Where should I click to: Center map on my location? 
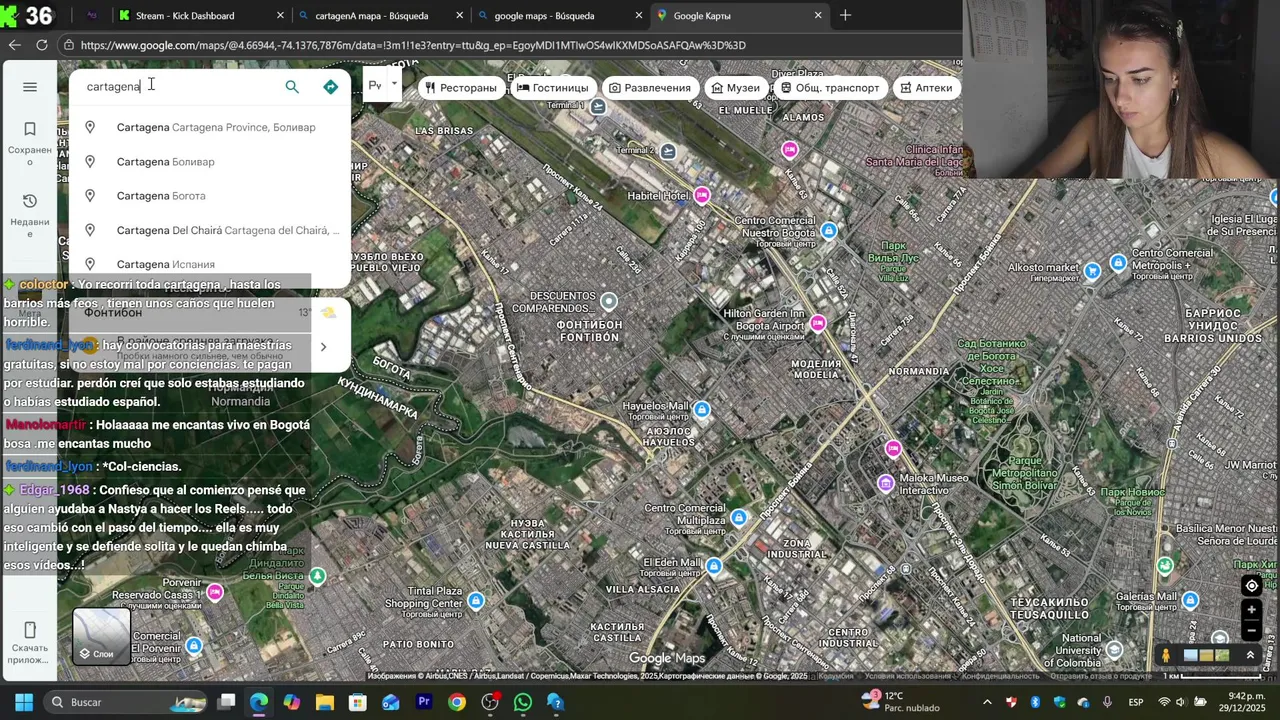pos(1251,586)
